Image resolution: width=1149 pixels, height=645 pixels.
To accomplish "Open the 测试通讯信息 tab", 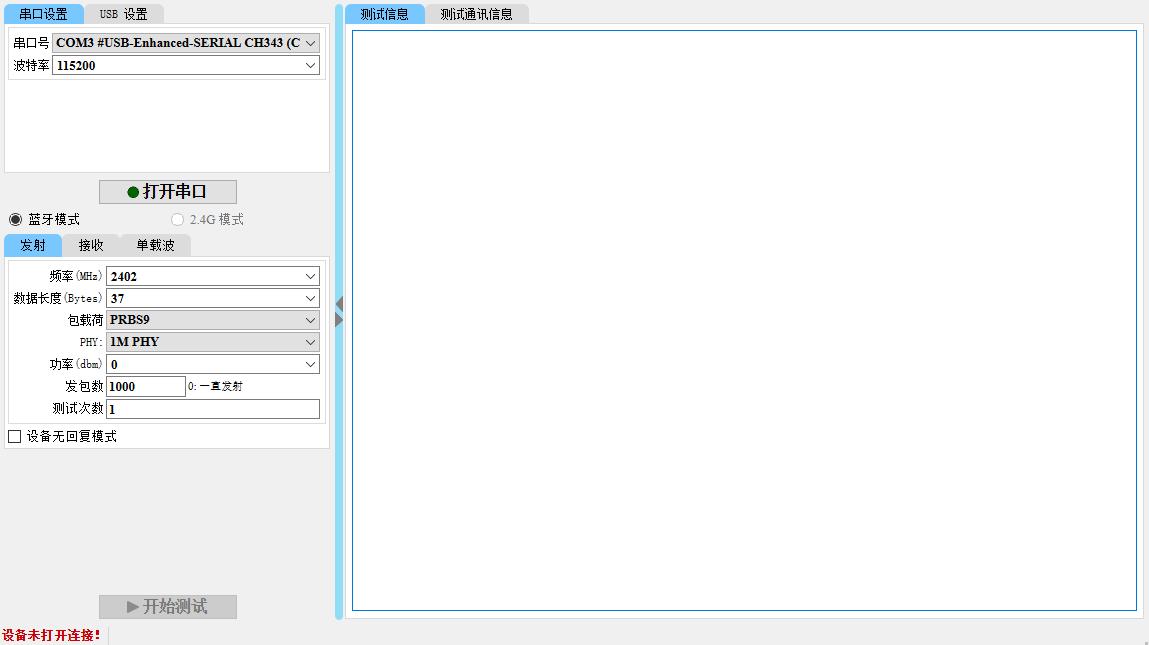I will pyautogui.click(x=476, y=14).
